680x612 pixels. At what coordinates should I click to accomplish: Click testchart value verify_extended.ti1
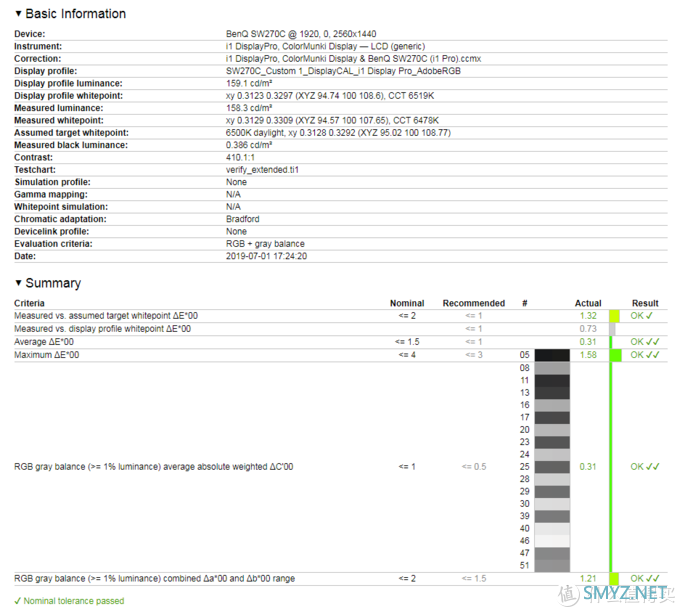262,170
